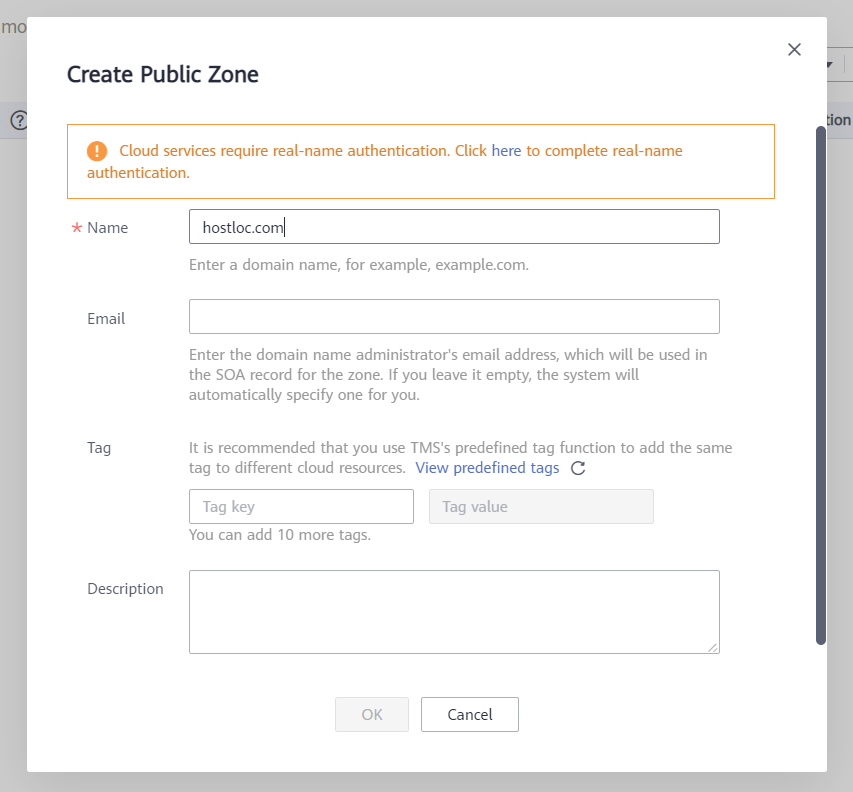
Task: Open the dropdown arrow behind the dialog's top-right corner
Action: click(830, 65)
